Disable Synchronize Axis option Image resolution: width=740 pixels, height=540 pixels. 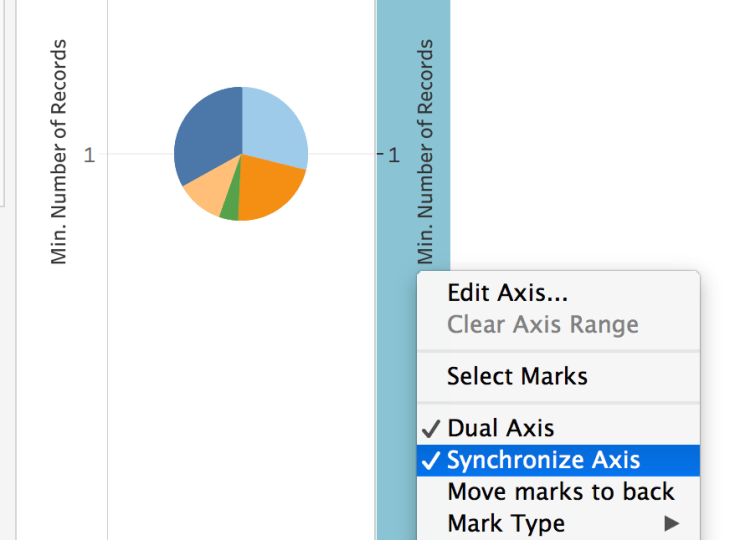(x=543, y=460)
